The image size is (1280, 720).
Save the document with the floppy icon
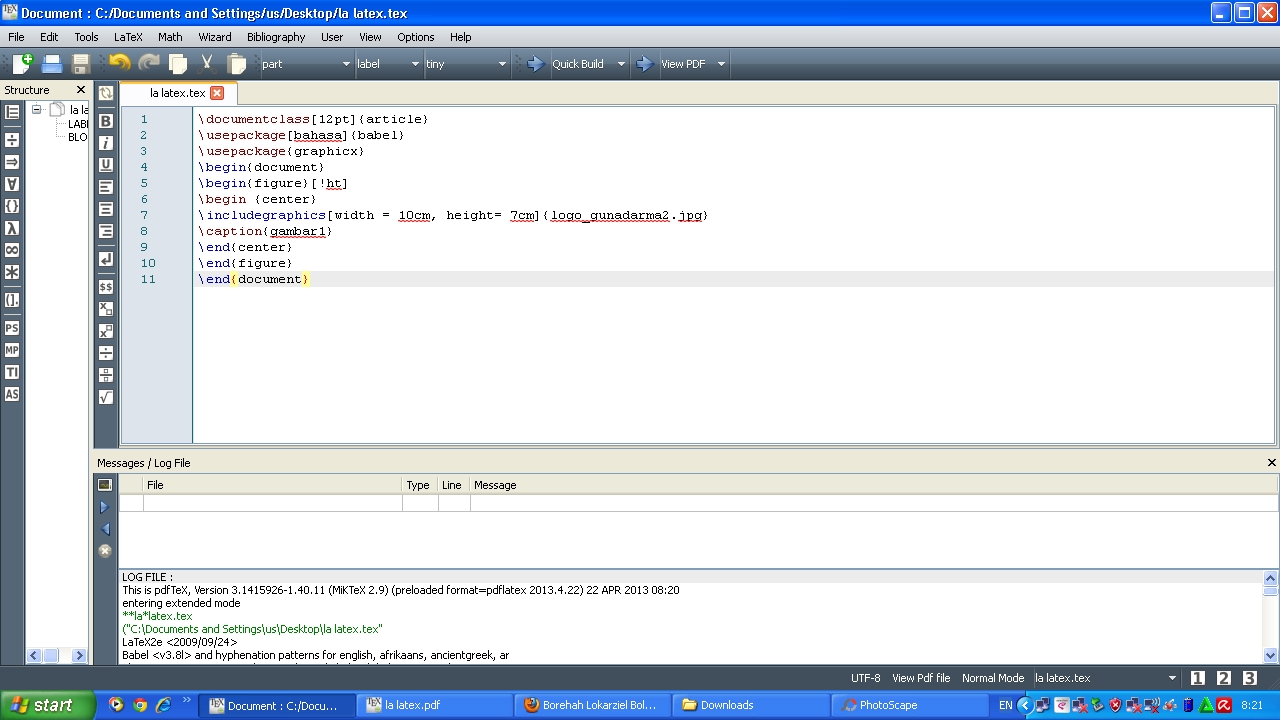pos(81,63)
